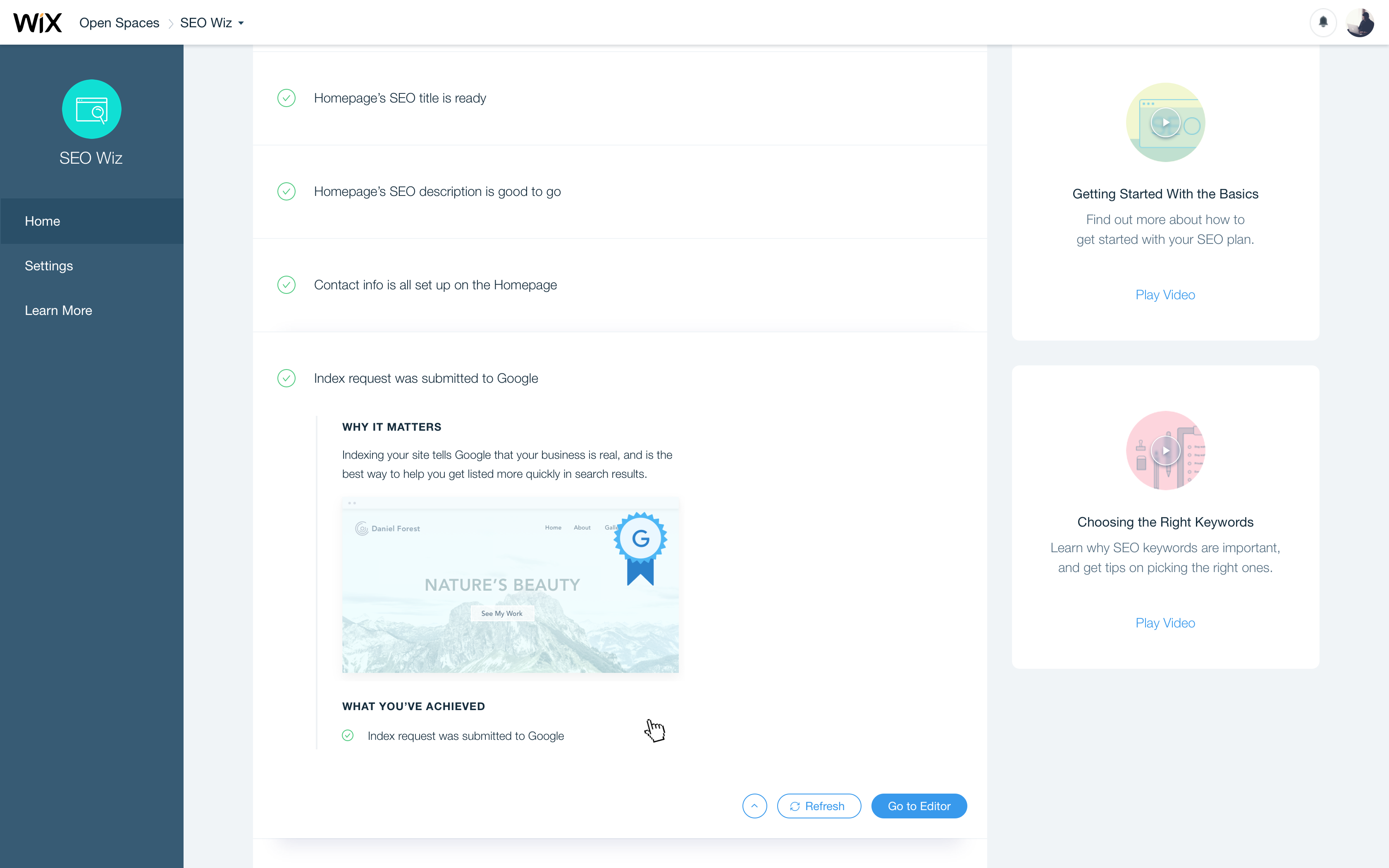Go to Open Spaces in the breadcrumb
Viewport: 1389px width, 868px height.
119,23
